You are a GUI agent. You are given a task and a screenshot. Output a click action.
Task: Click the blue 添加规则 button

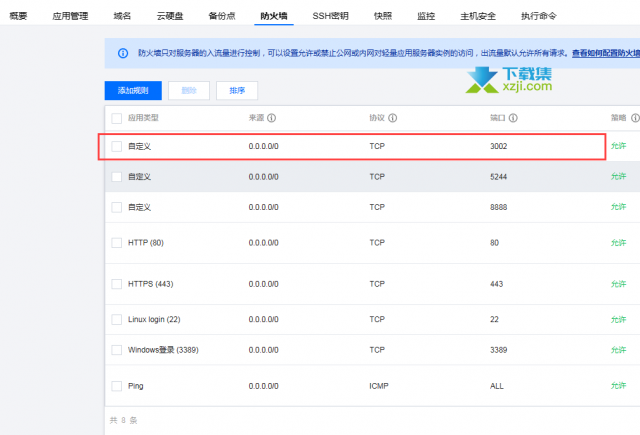tap(133, 91)
